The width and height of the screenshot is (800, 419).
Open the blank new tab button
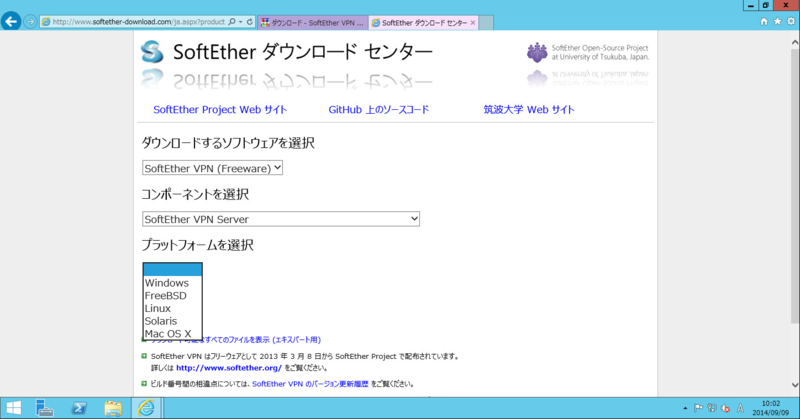[x=486, y=22]
